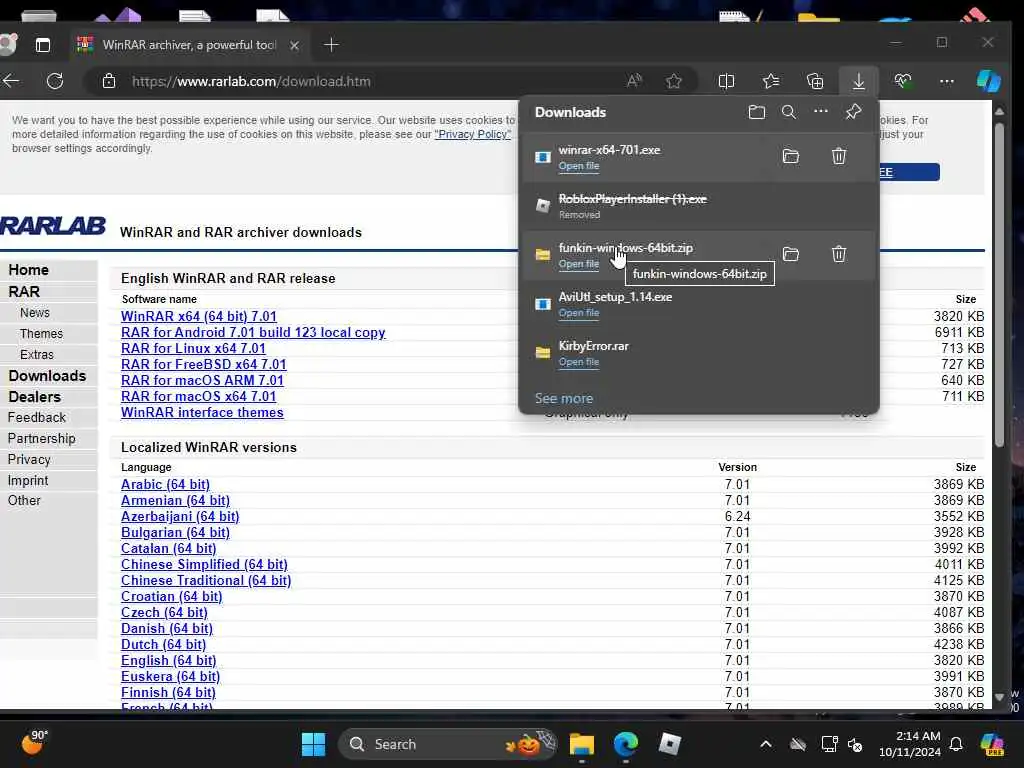The height and width of the screenshot is (768, 1024).
Task: Delete winrar-x64-701.exe download entry
Action: pos(839,156)
